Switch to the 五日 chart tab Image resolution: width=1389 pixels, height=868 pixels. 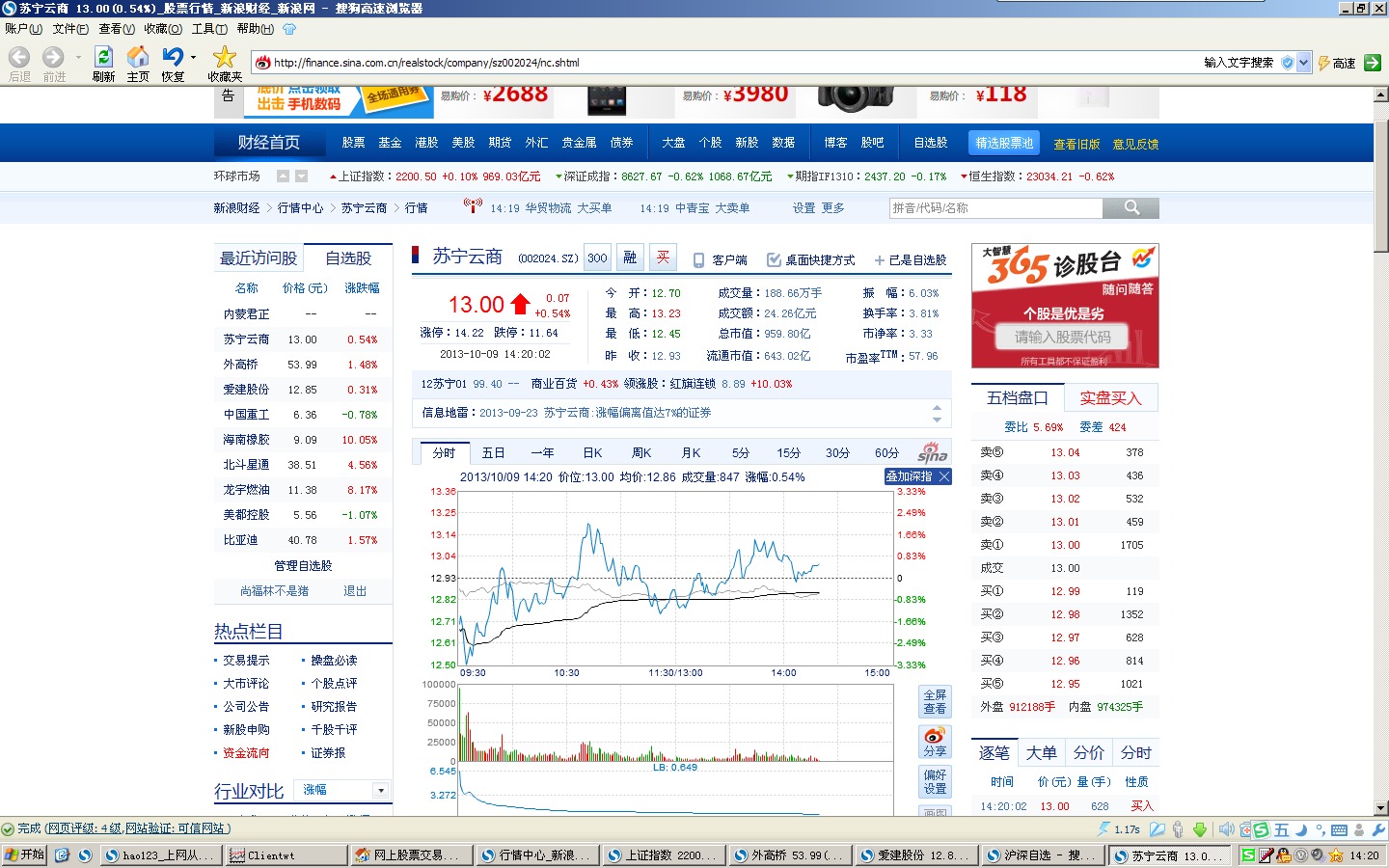point(493,452)
